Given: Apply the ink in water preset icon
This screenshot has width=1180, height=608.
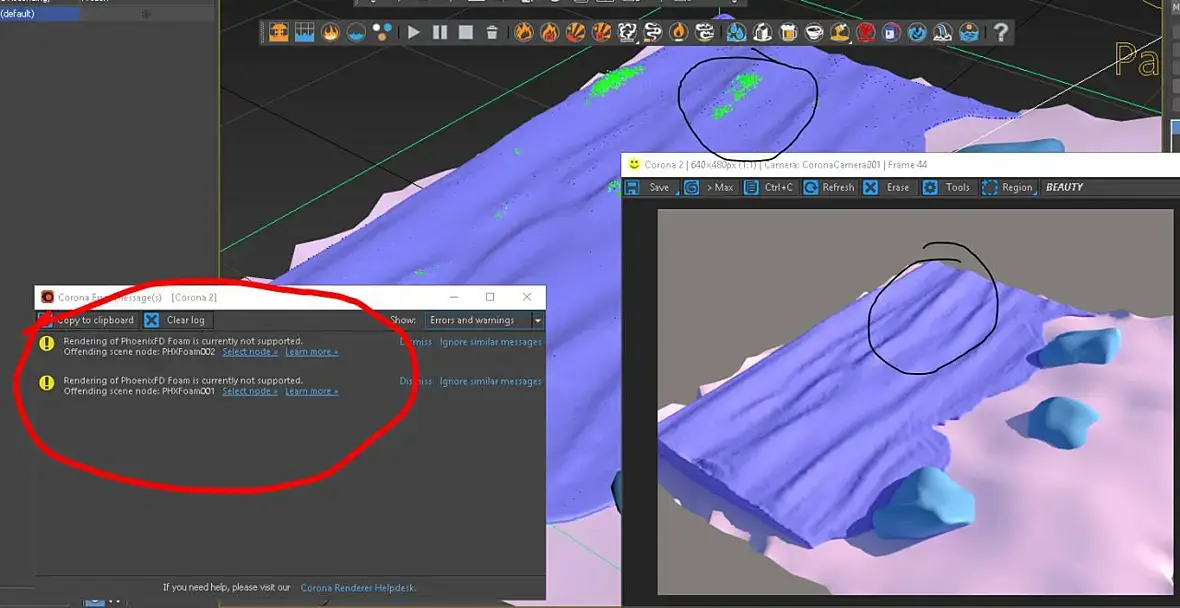Looking at the screenshot, I should point(892,32).
